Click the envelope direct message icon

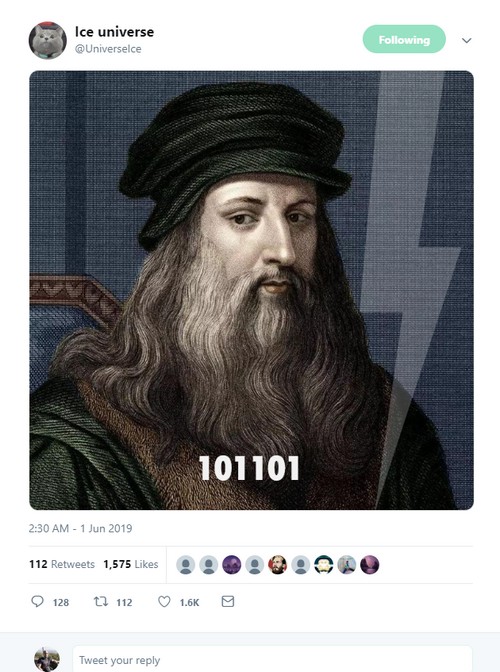click(x=228, y=601)
